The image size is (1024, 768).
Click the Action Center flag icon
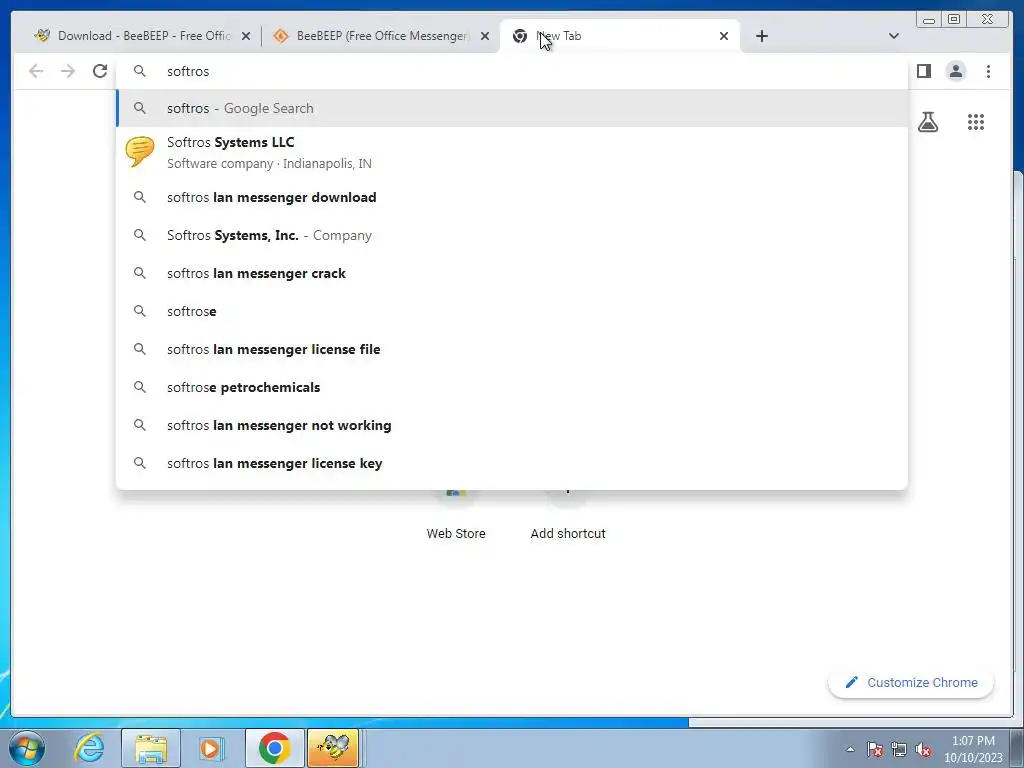click(875, 749)
